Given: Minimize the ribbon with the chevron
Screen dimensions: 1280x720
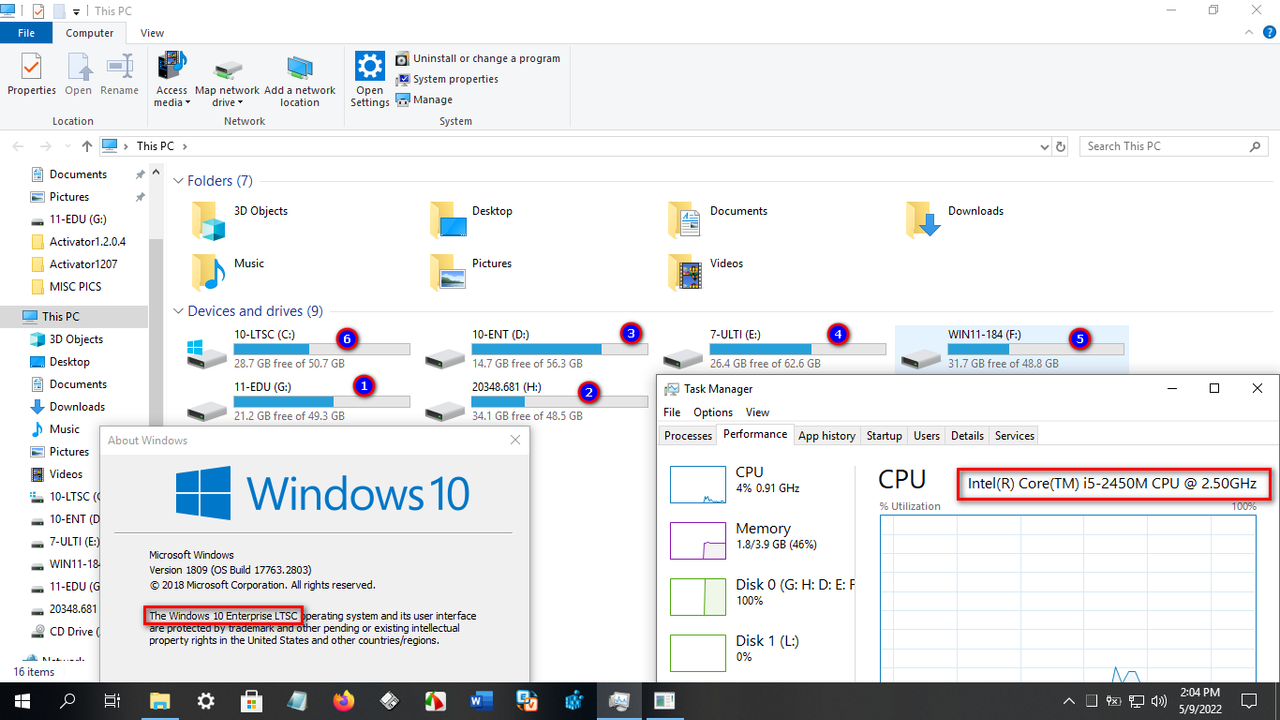Looking at the screenshot, I should pos(1248,33).
